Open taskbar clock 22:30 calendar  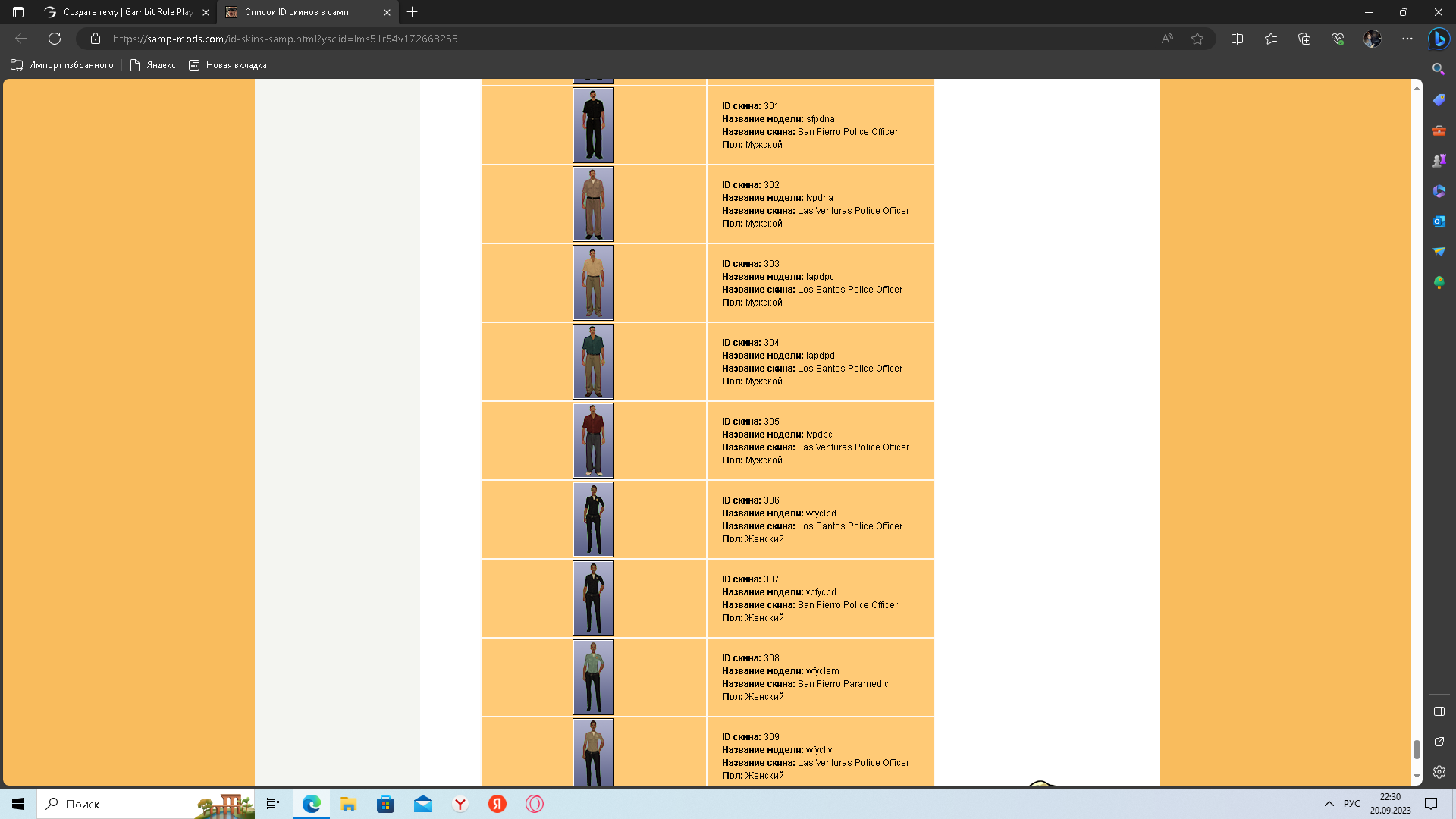point(1390,804)
